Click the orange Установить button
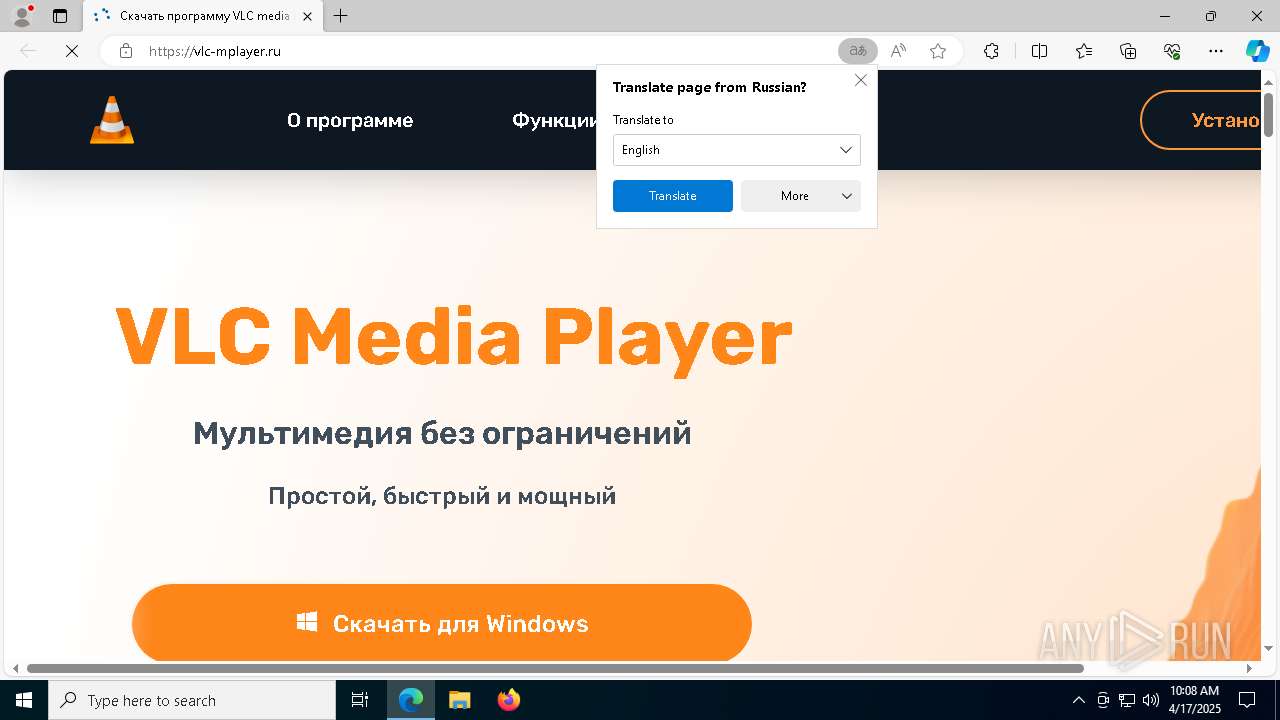Viewport: 1280px width, 720px height. pyautogui.click(x=1201, y=120)
